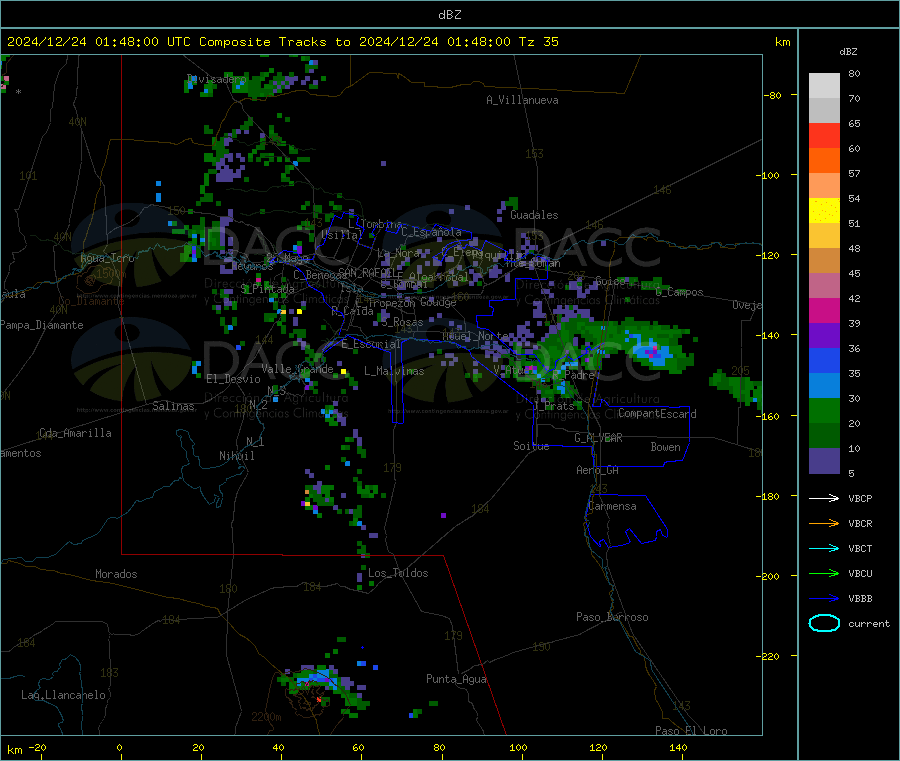Click the cyan VBCT arrow legend icon
Screen dimensions: 900x761
(x=824, y=549)
